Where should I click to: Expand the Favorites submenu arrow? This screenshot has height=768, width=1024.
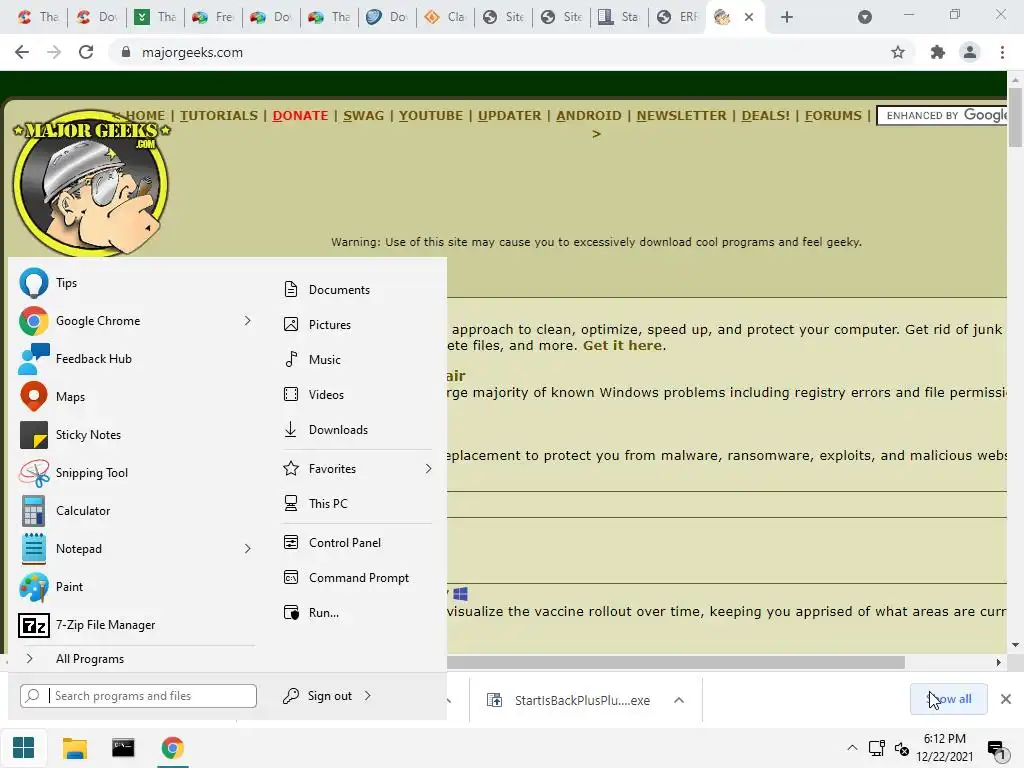tap(428, 469)
